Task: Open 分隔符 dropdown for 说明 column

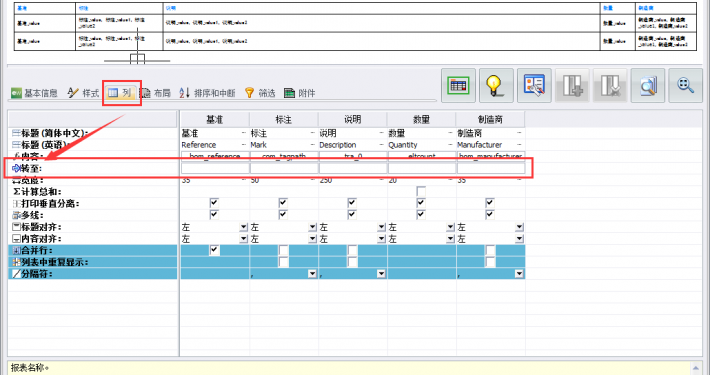Action: 381,274
